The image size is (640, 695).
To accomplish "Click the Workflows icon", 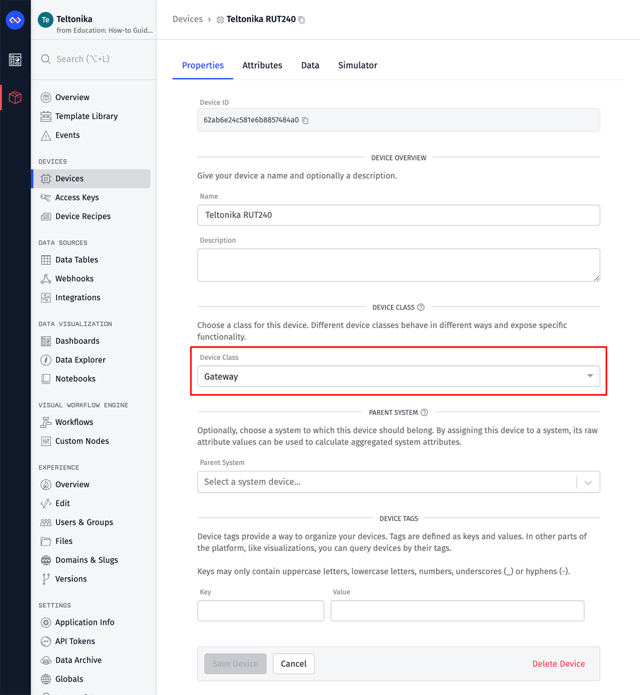I will tap(46, 422).
